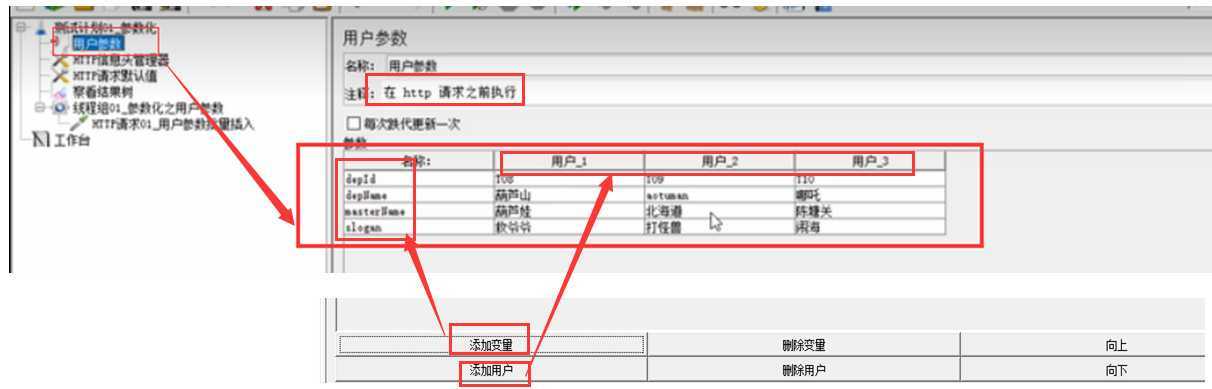The width and height of the screenshot is (1212, 389).
Task: Toggle the 每次迭代更新一次 checkbox
Action: click(352, 125)
